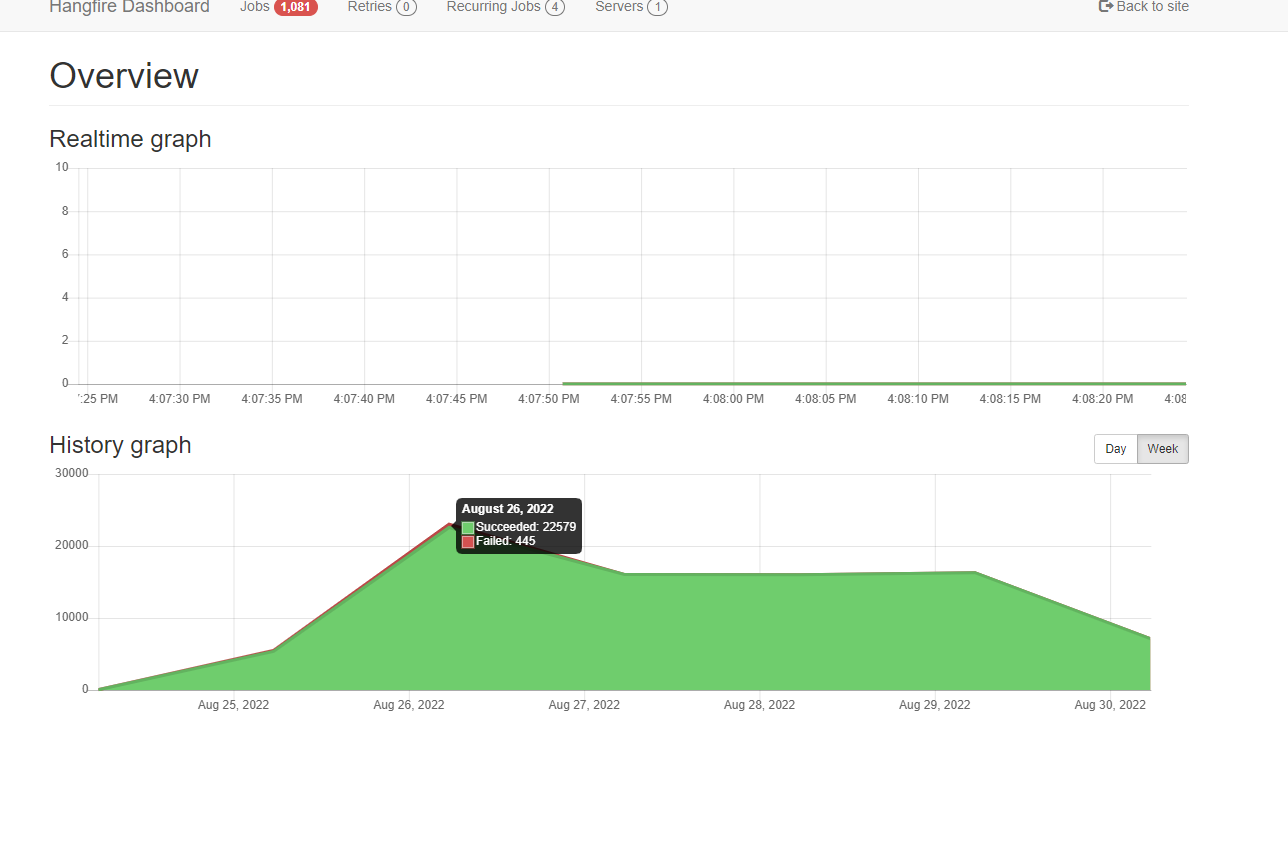
Task: Click the exit icon next to Back to site
Action: 1104,6
